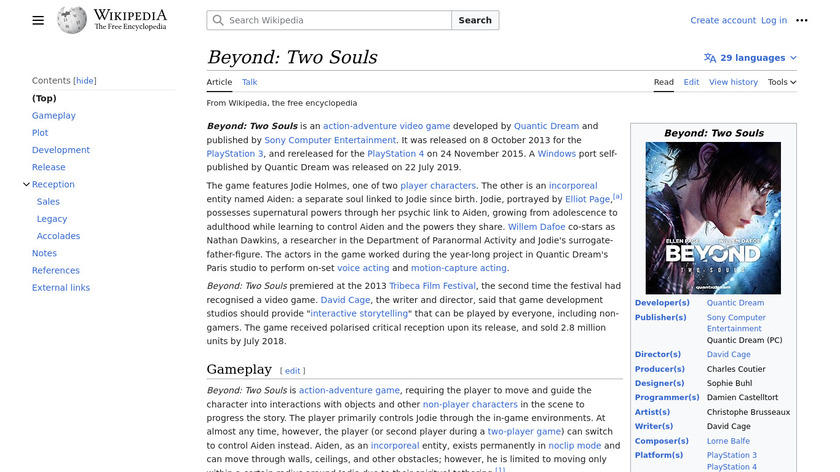Open the PlayStation 4 link in paragraph

click(395, 153)
